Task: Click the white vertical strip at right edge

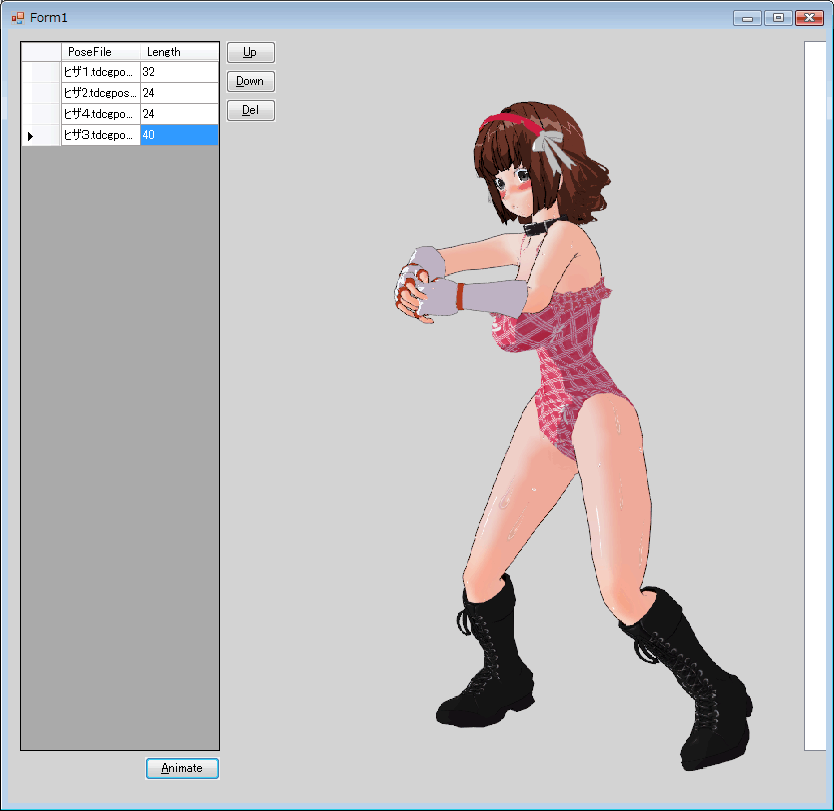Action: tap(815, 395)
